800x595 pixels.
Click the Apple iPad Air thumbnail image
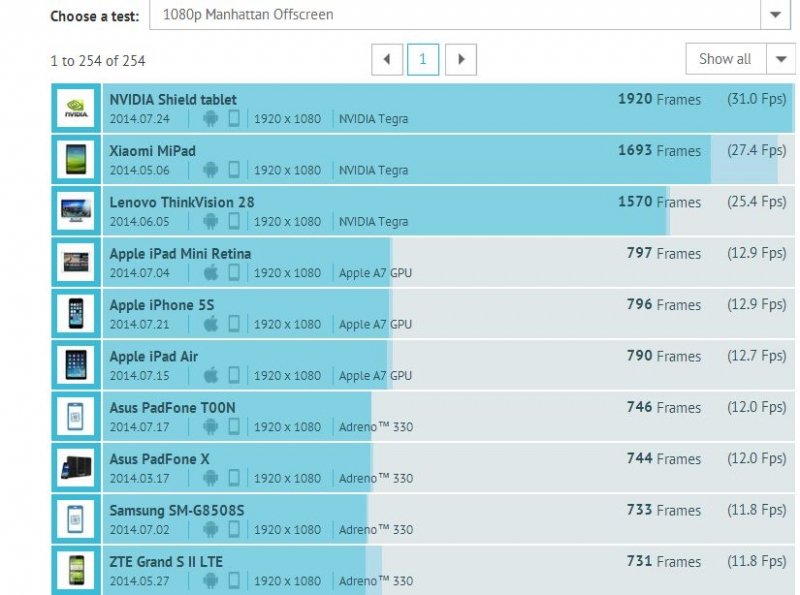[x=76, y=365]
